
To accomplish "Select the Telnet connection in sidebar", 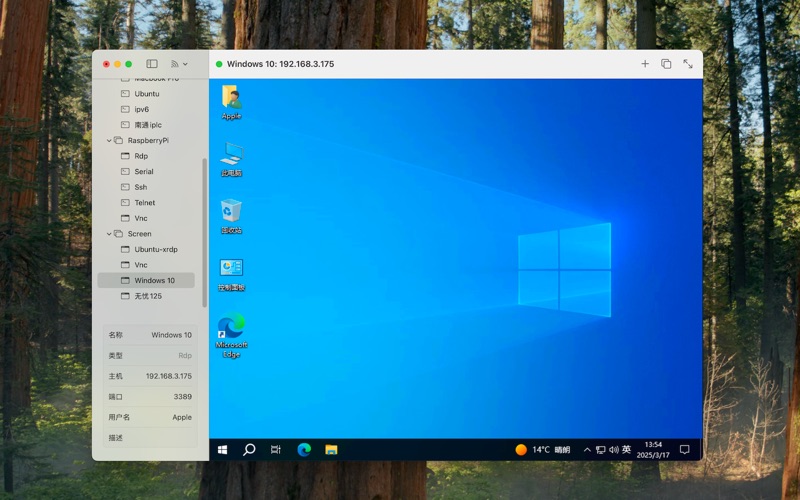I will [144, 203].
